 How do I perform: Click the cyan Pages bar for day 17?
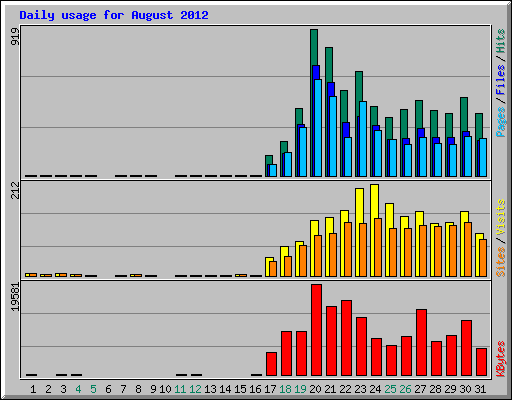(x=273, y=170)
